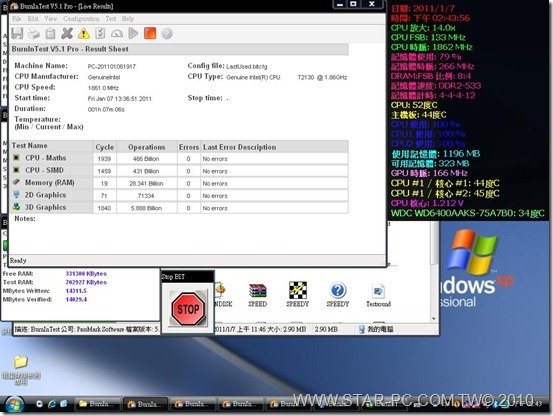Click the X clear results toolbar icon
553x416 pixels.
tap(67, 33)
